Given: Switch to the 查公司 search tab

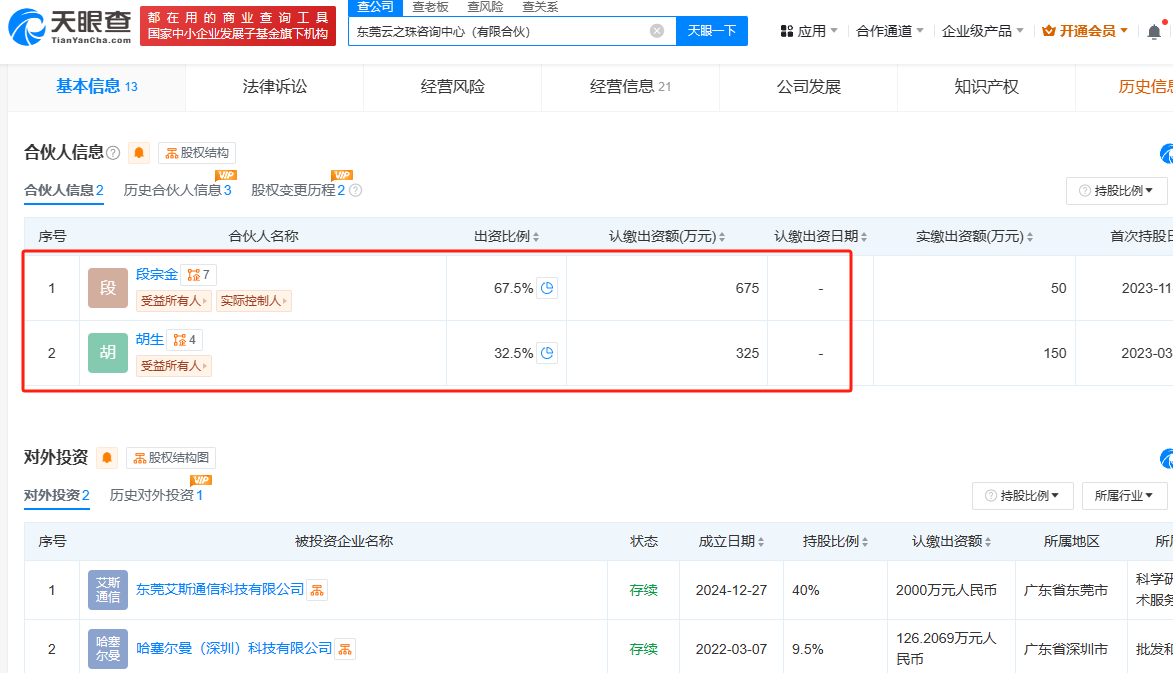Looking at the screenshot, I should [x=375, y=7].
